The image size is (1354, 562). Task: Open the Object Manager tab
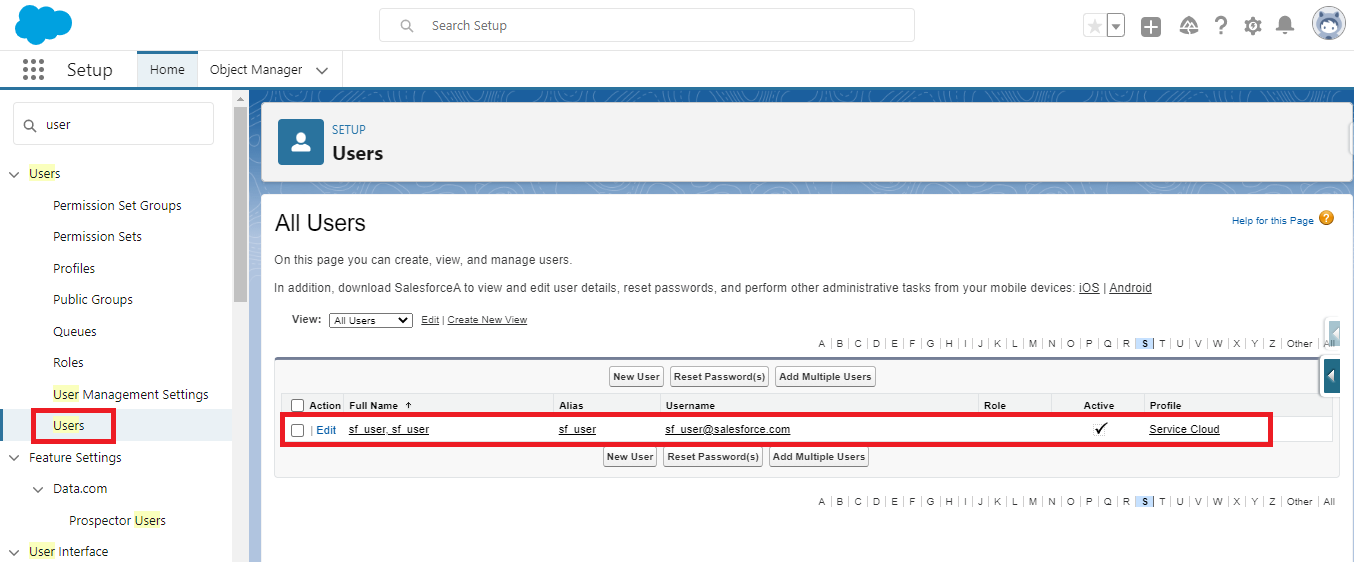[256, 70]
